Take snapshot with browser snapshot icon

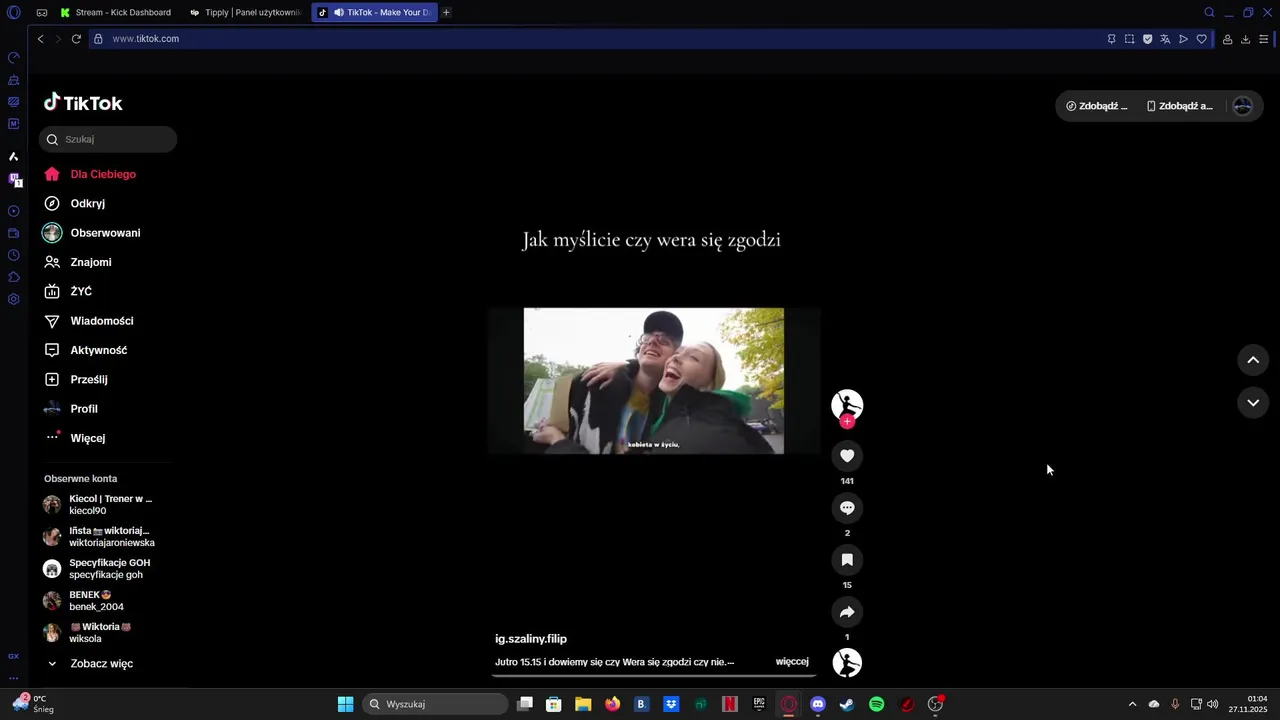coord(1129,39)
